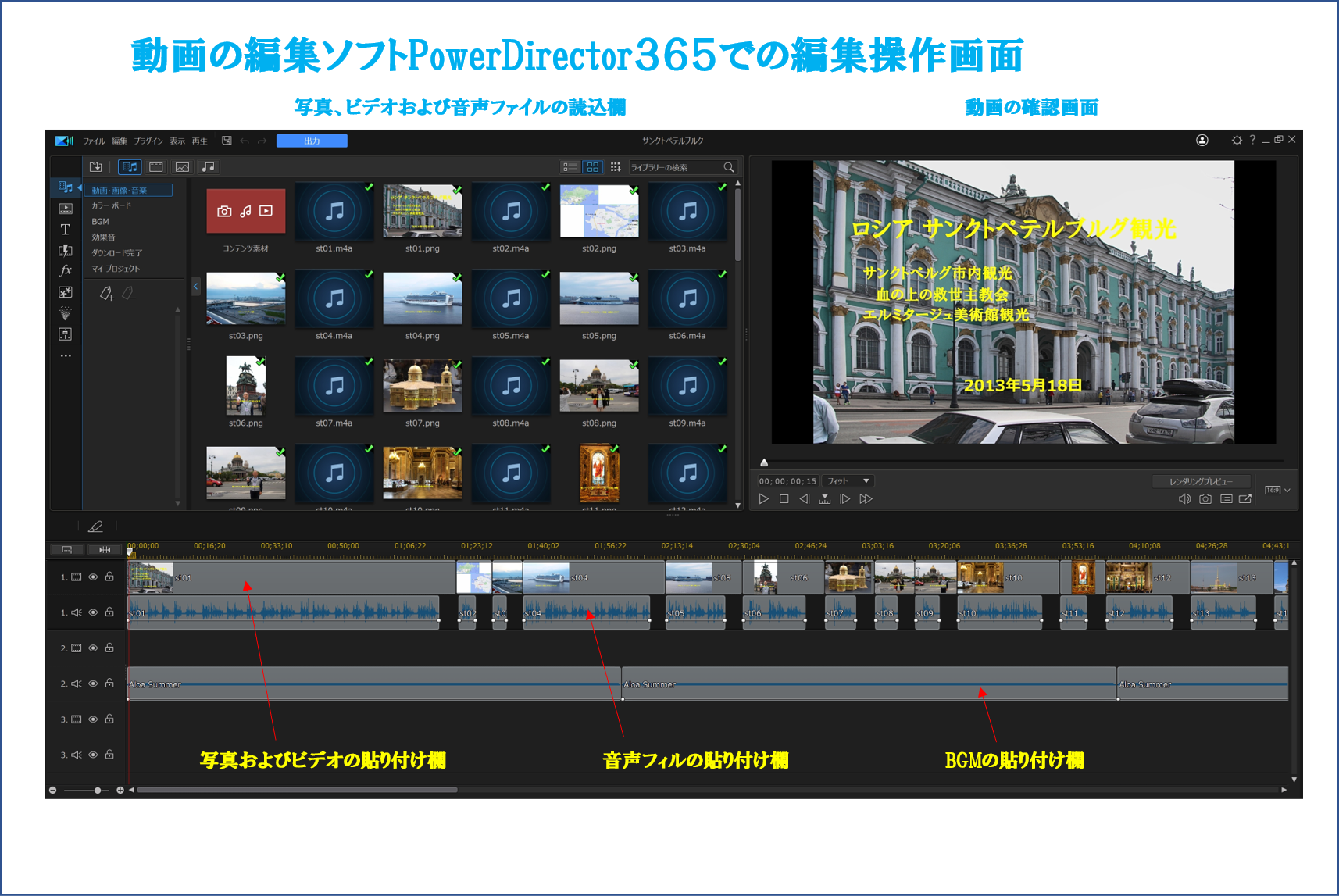1339x896 pixels.
Task: Lock video track 1
Action: tap(109, 577)
